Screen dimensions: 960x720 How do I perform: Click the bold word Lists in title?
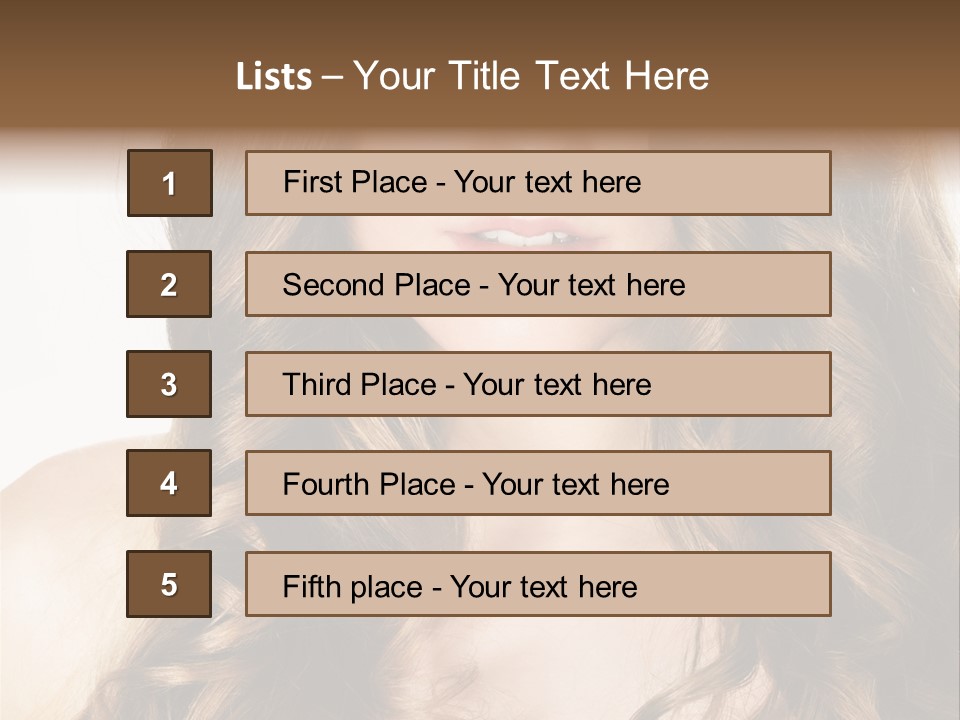pos(274,76)
